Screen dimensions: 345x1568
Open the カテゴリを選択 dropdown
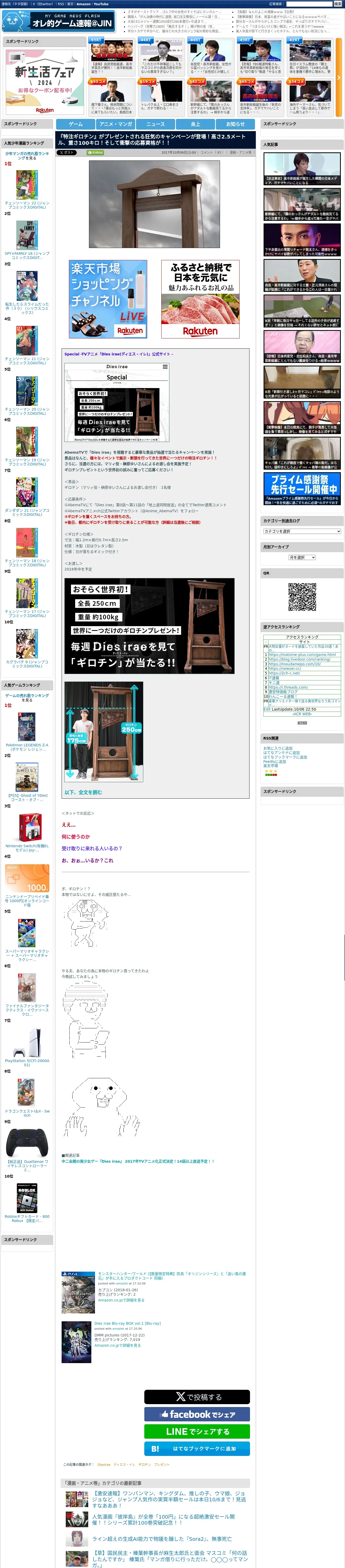[302, 531]
